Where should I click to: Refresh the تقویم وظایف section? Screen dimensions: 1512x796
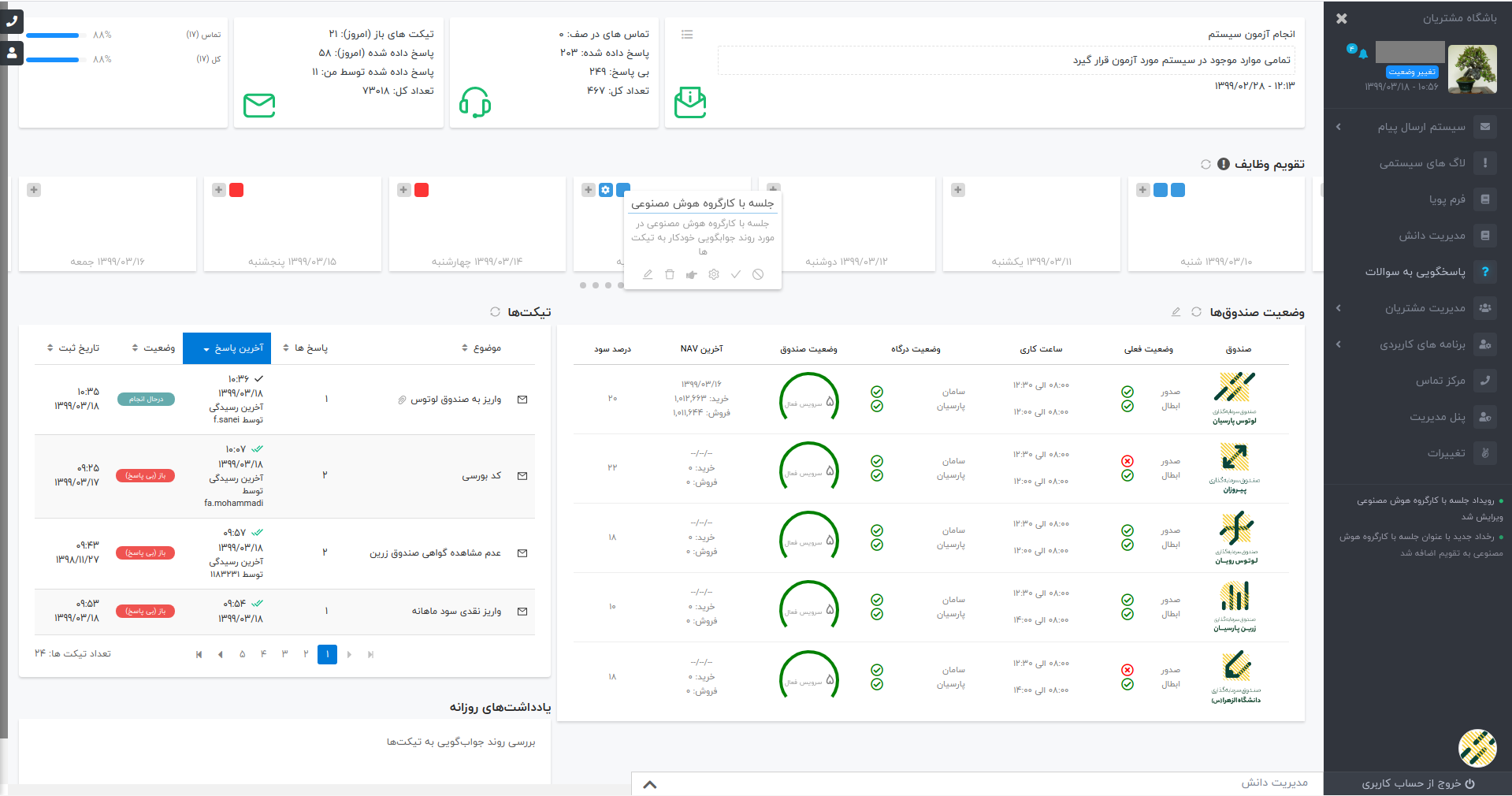click(x=1206, y=164)
